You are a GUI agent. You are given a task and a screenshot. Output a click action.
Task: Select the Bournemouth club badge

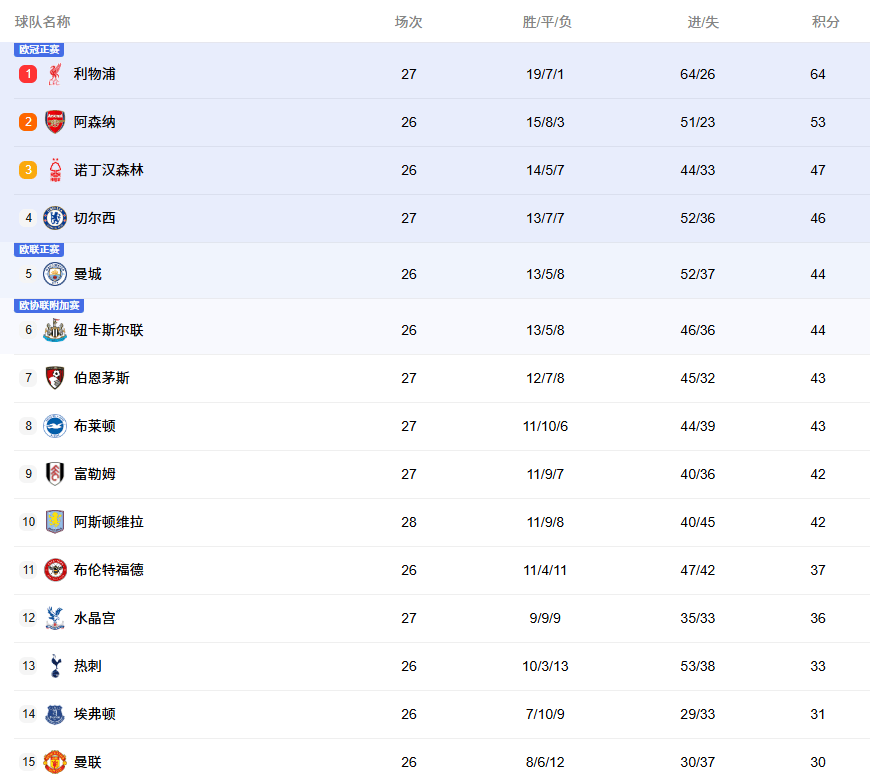click(55, 378)
